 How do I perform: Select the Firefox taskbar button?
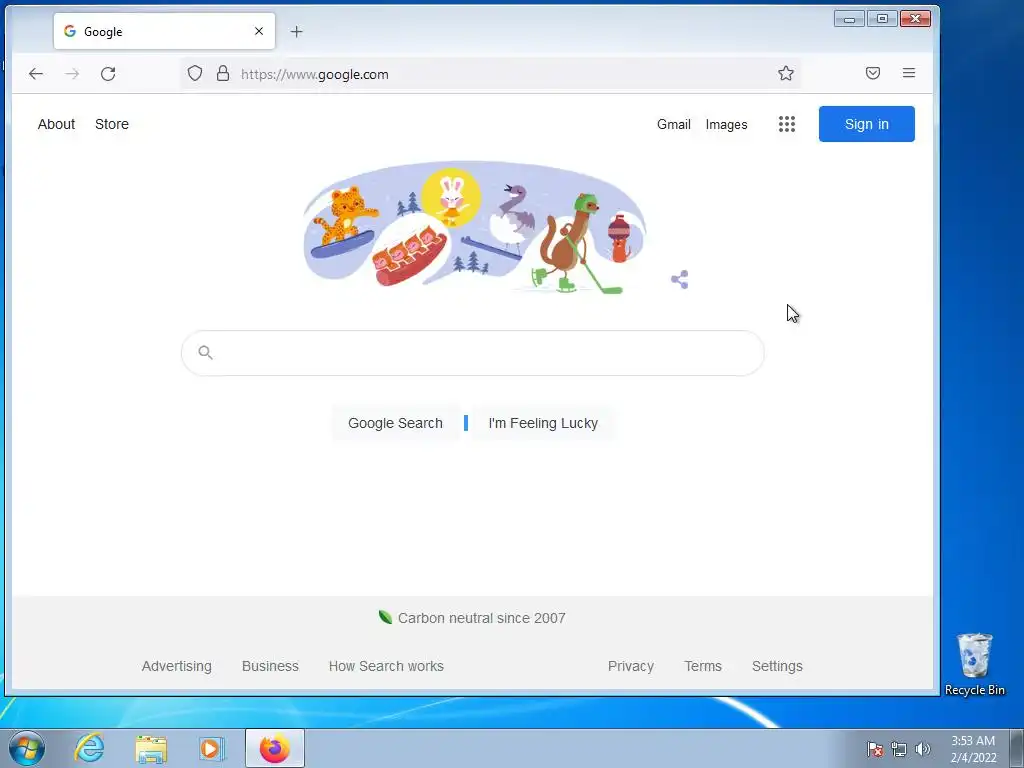click(275, 748)
